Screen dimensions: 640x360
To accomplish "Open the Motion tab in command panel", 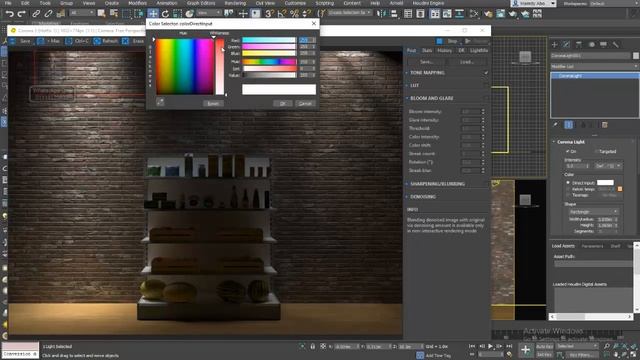I will click(591, 44).
